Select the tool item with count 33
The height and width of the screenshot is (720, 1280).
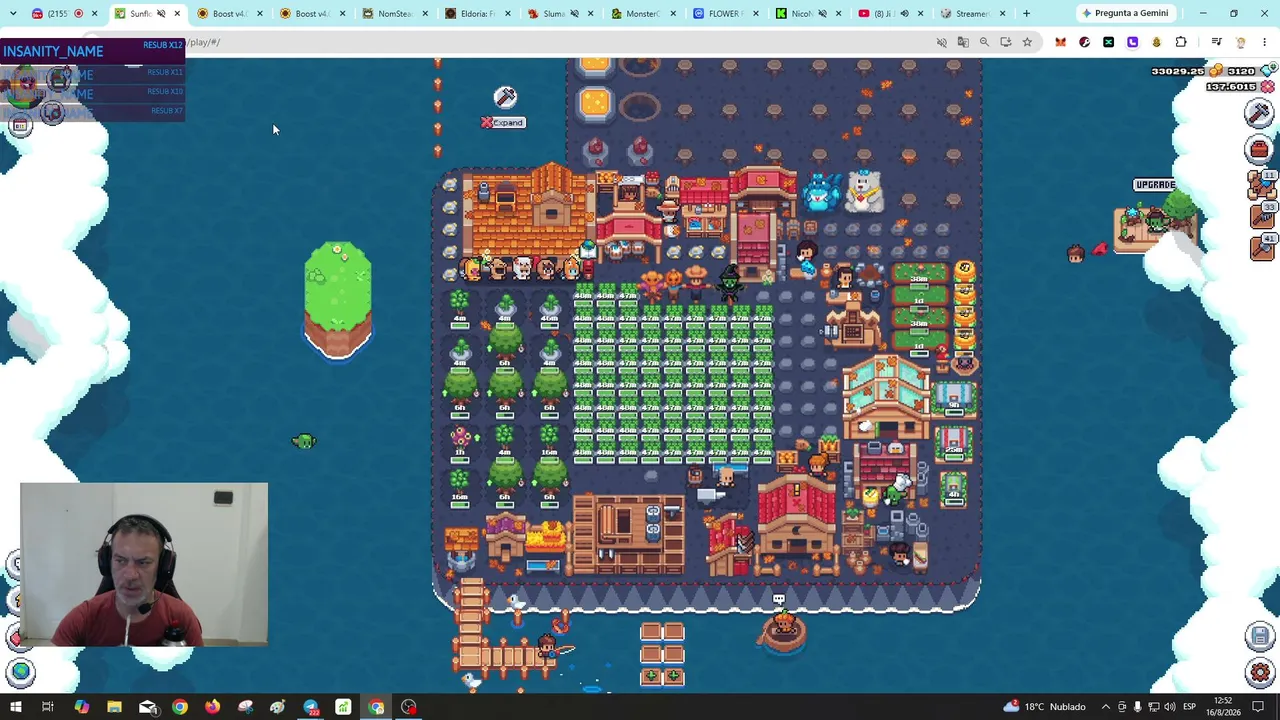coord(1261,216)
